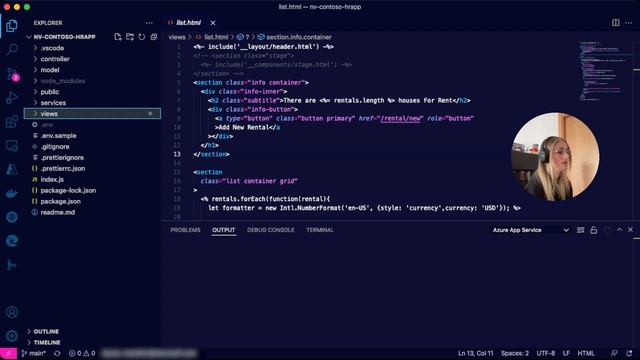
Task: Open Explorer more actions ellipsis
Action: pyautogui.click(x=149, y=23)
